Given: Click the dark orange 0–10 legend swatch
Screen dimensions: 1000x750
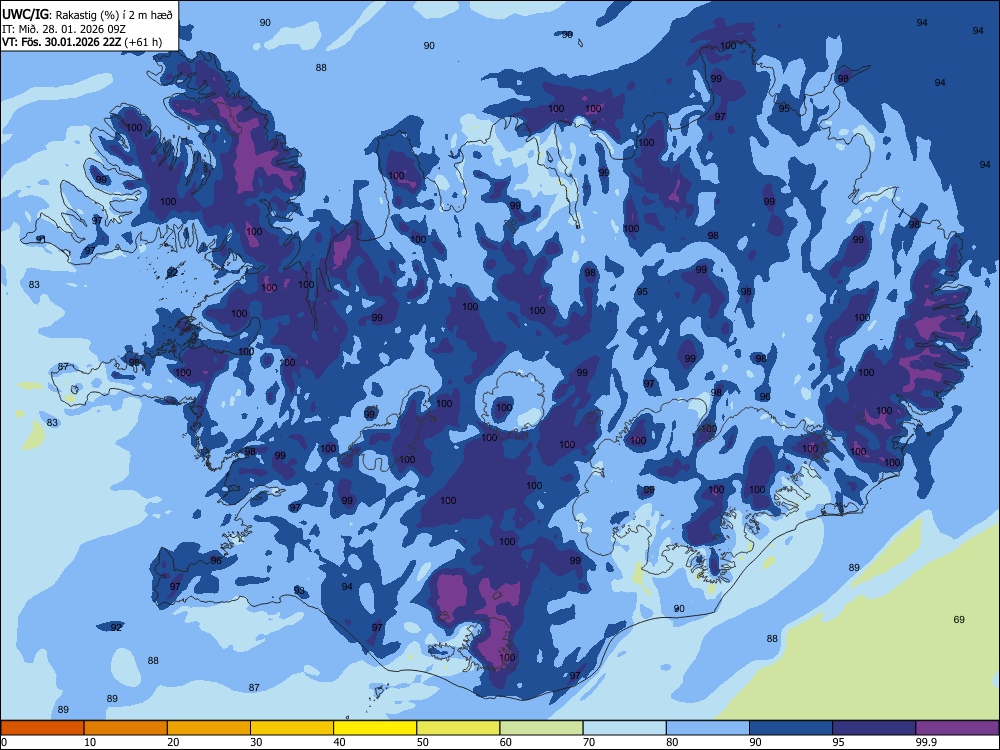Looking at the screenshot, I should [42, 728].
